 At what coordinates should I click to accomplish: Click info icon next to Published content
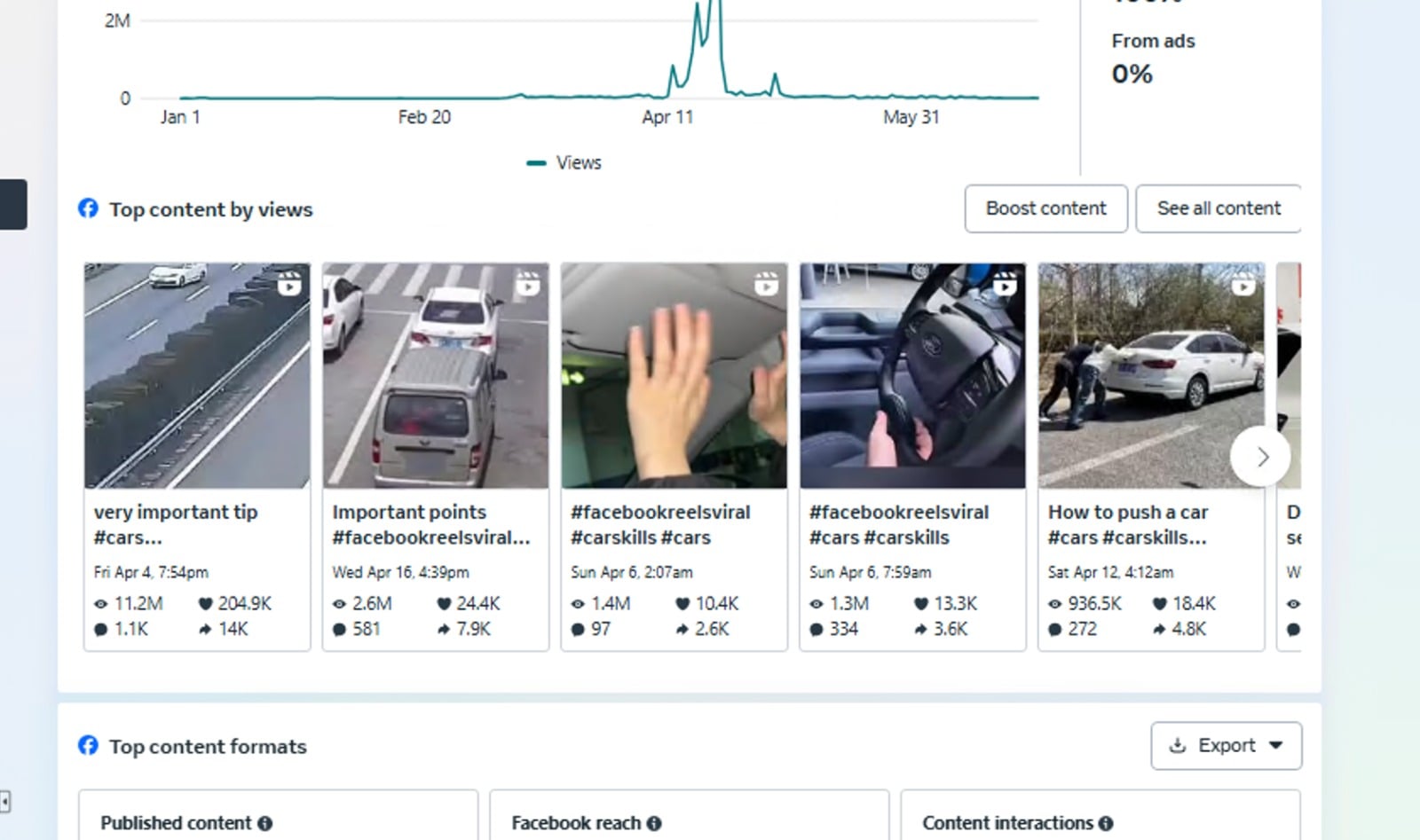click(x=264, y=823)
